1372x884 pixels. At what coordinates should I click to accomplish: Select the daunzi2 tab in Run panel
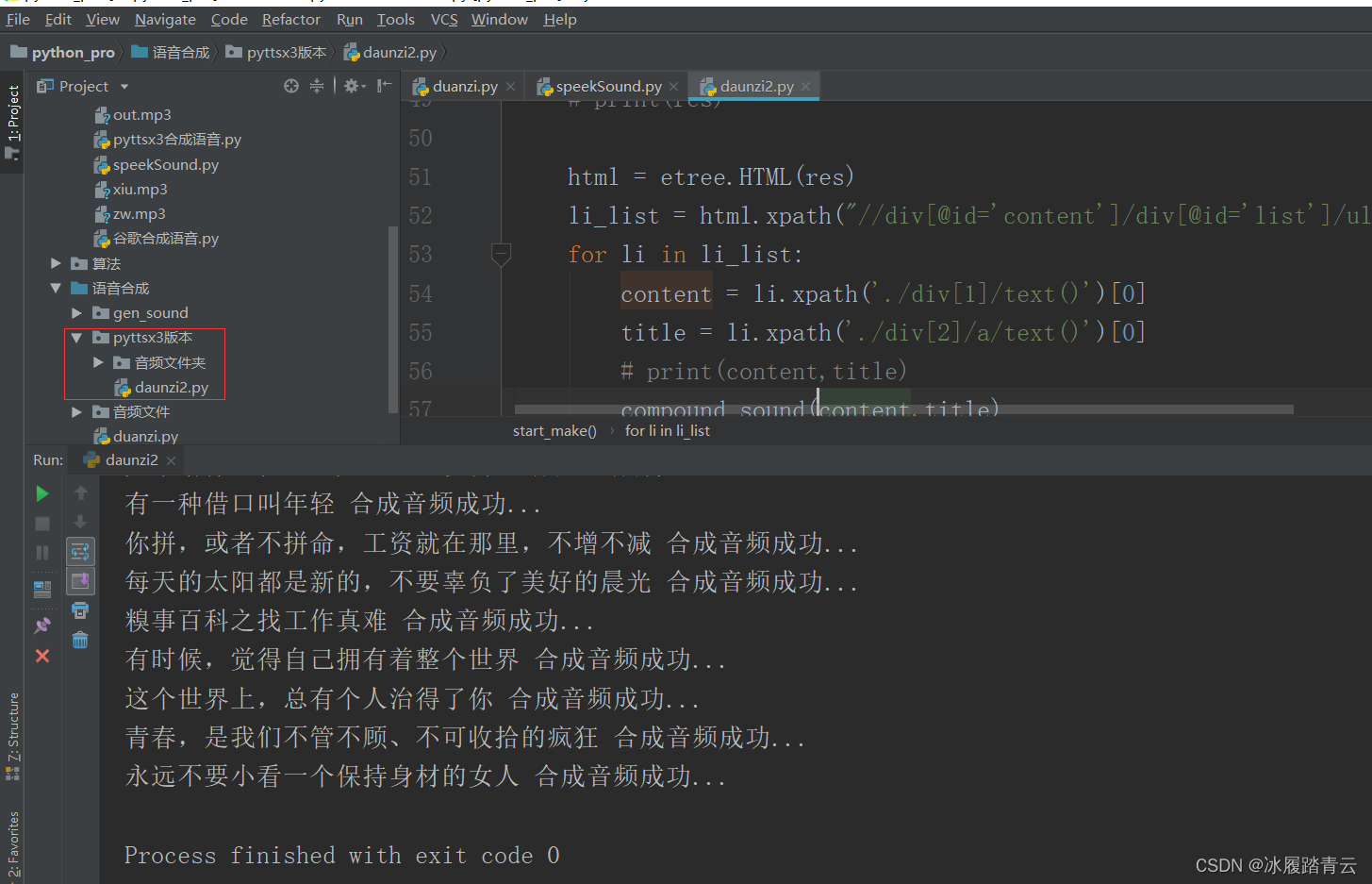coord(130,459)
